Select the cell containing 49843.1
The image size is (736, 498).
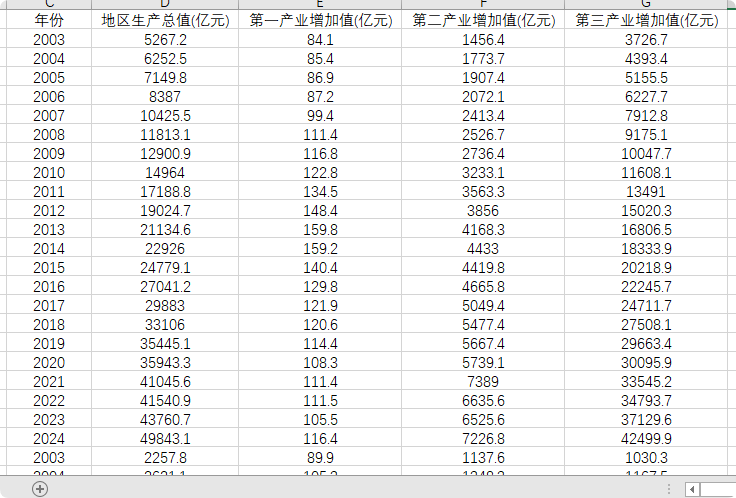tap(165, 439)
